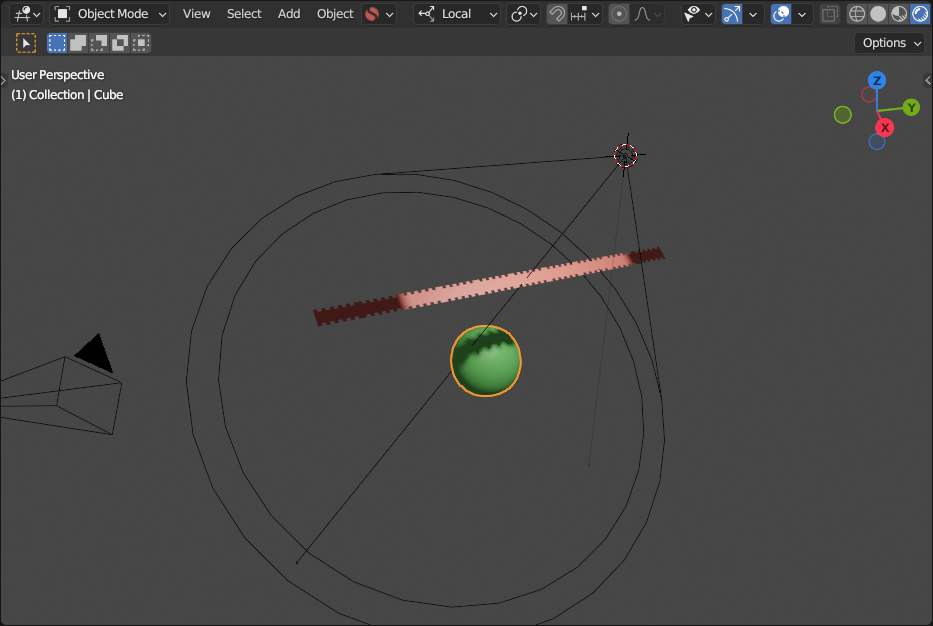Toggle snapping magnet on or off
Image resolution: width=933 pixels, height=626 pixels.
[x=557, y=14]
